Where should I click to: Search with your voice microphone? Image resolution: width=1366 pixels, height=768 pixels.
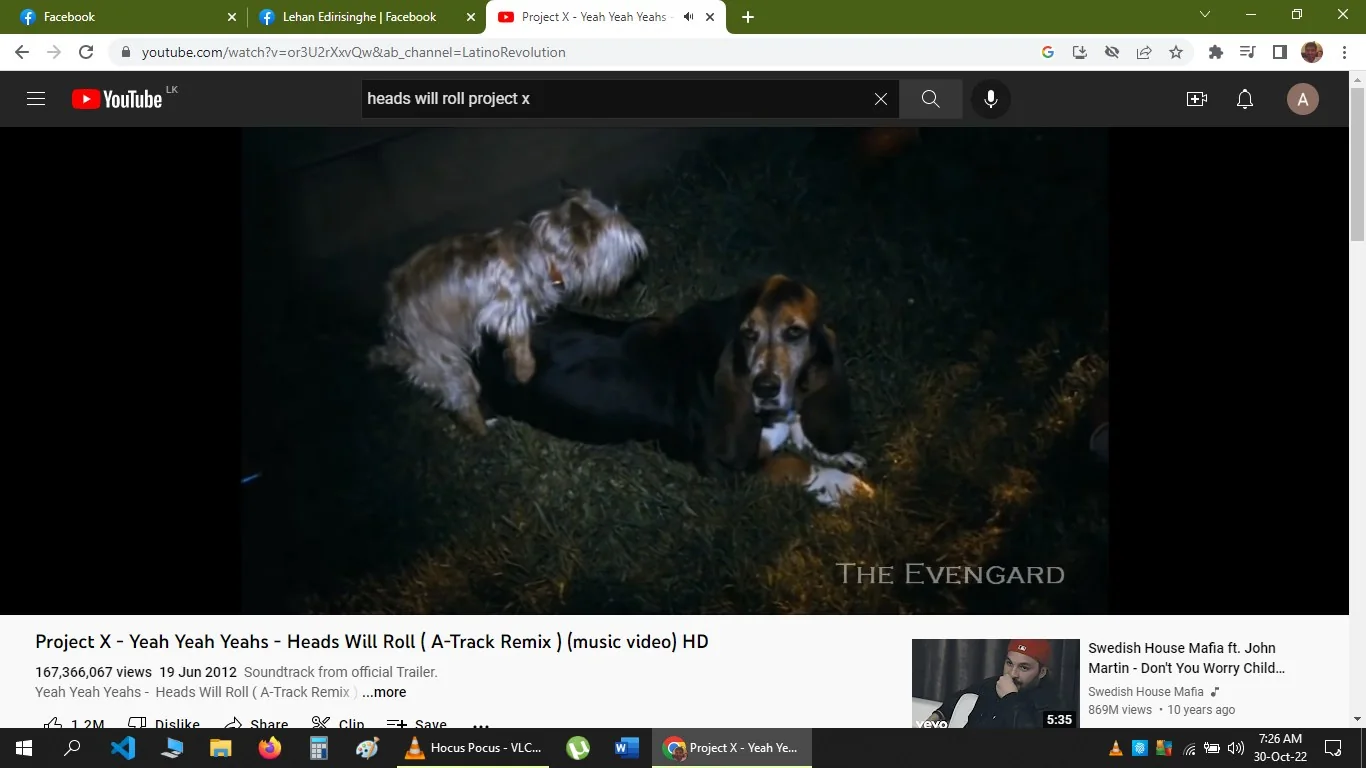coord(991,99)
